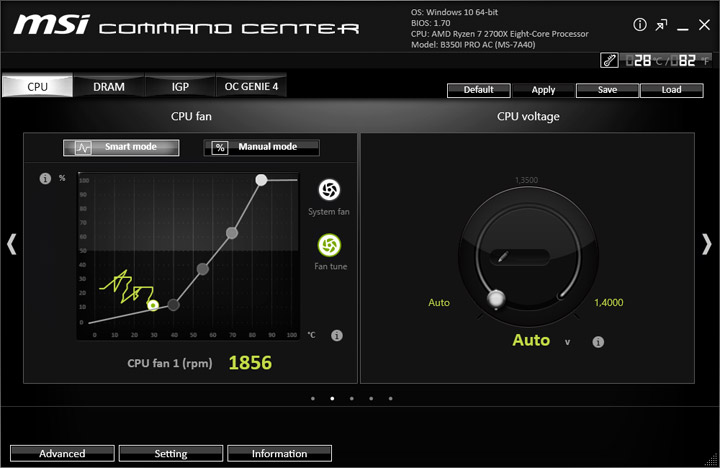Open the IGP tab
The image size is (720, 468).
(x=180, y=86)
